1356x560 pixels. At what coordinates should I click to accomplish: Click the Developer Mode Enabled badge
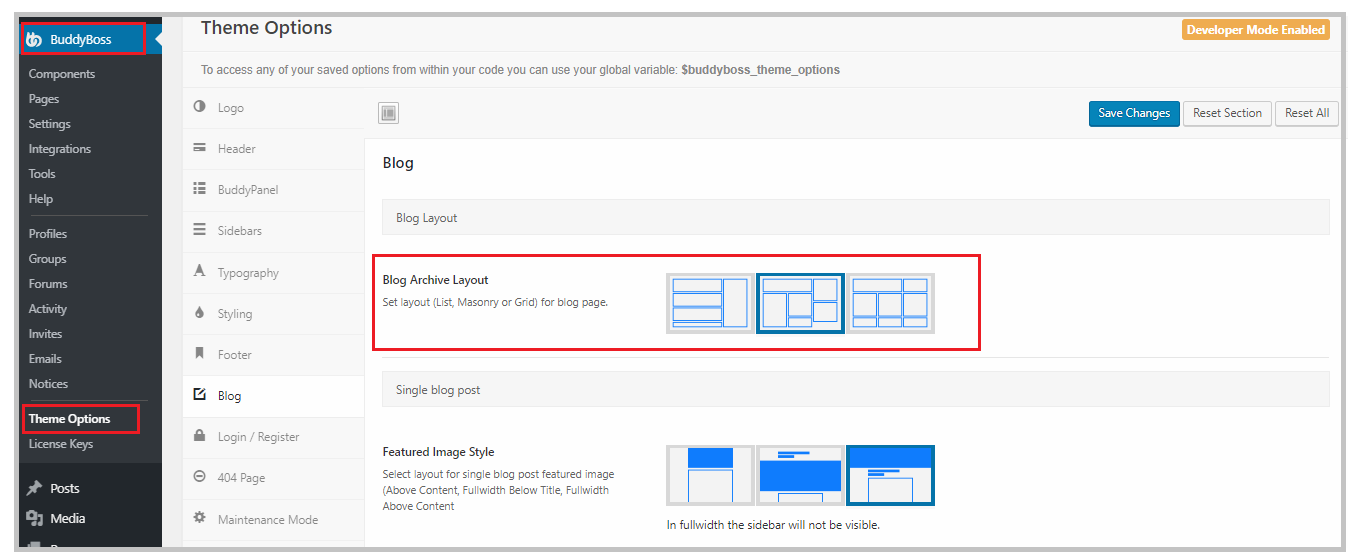(1256, 30)
